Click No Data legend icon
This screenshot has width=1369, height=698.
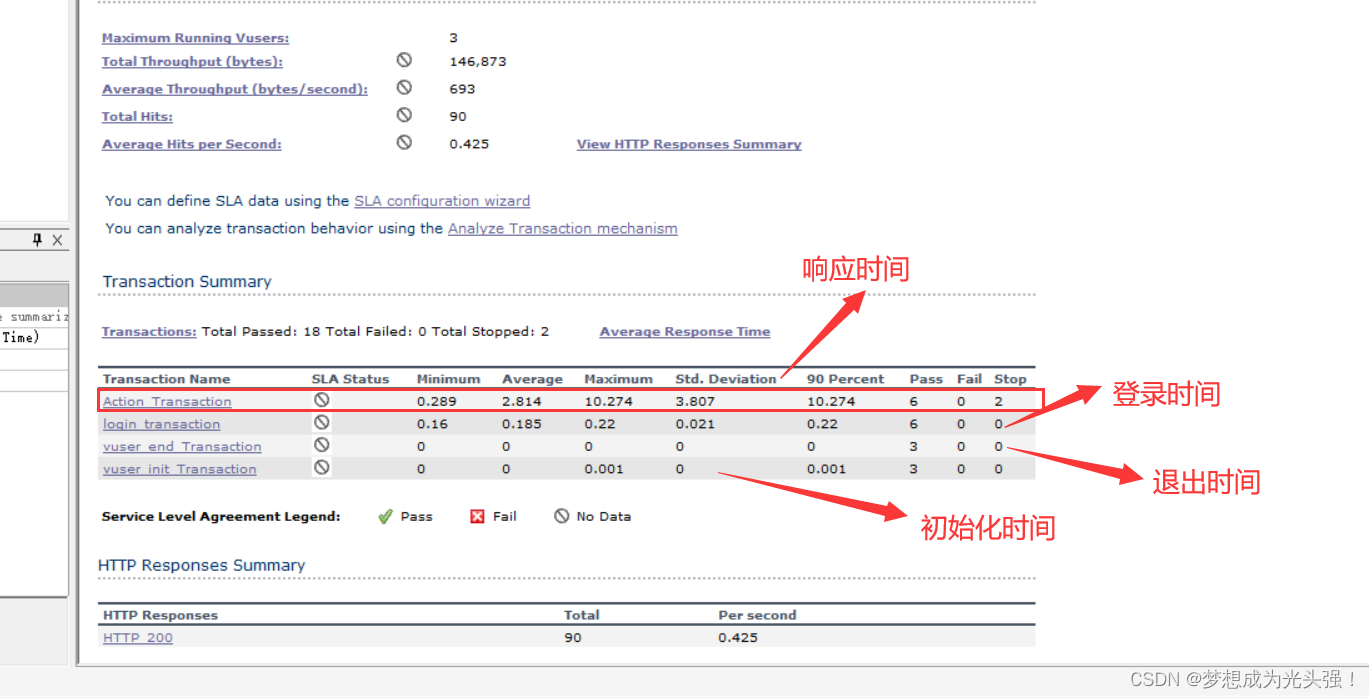[x=561, y=516]
